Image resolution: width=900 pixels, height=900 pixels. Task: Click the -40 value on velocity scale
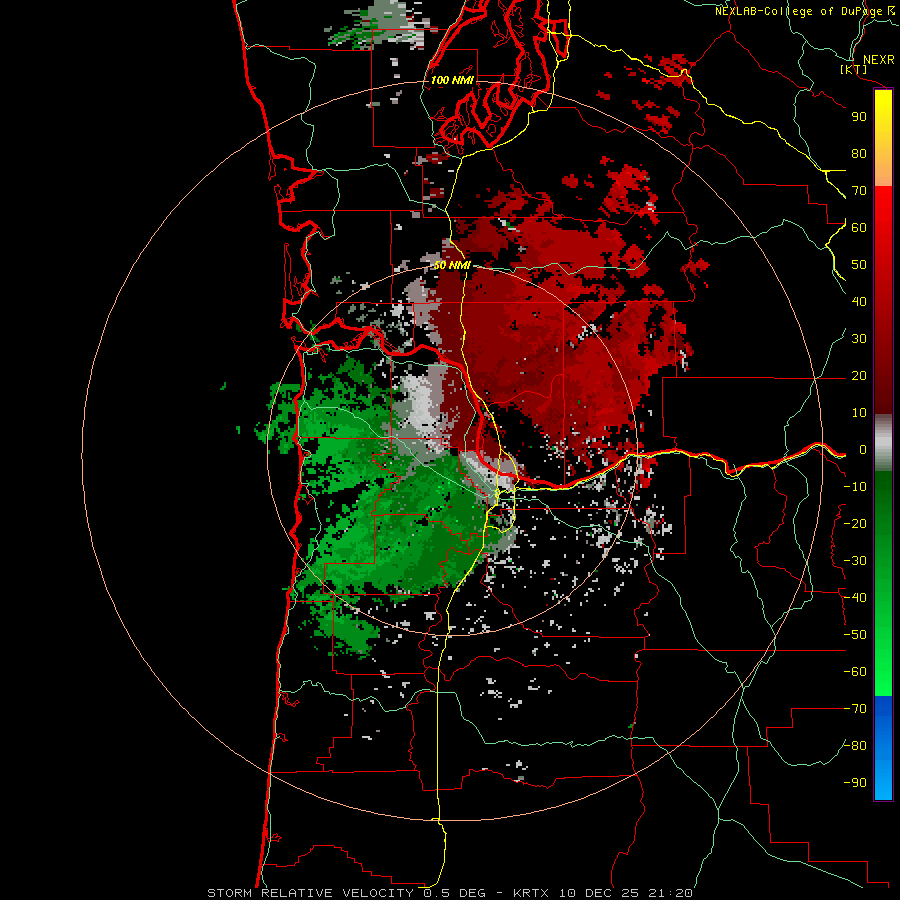click(x=855, y=598)
